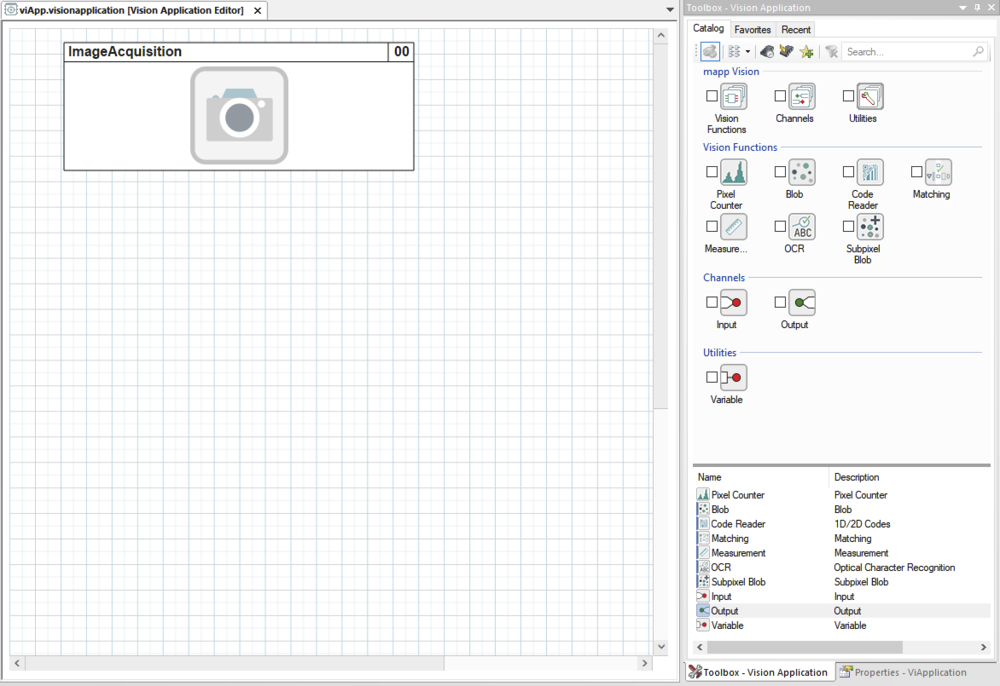Screen dimensions: 1000x686
Task: Close the viApp.visionapplication editor tab
Action: click(258, 10)
